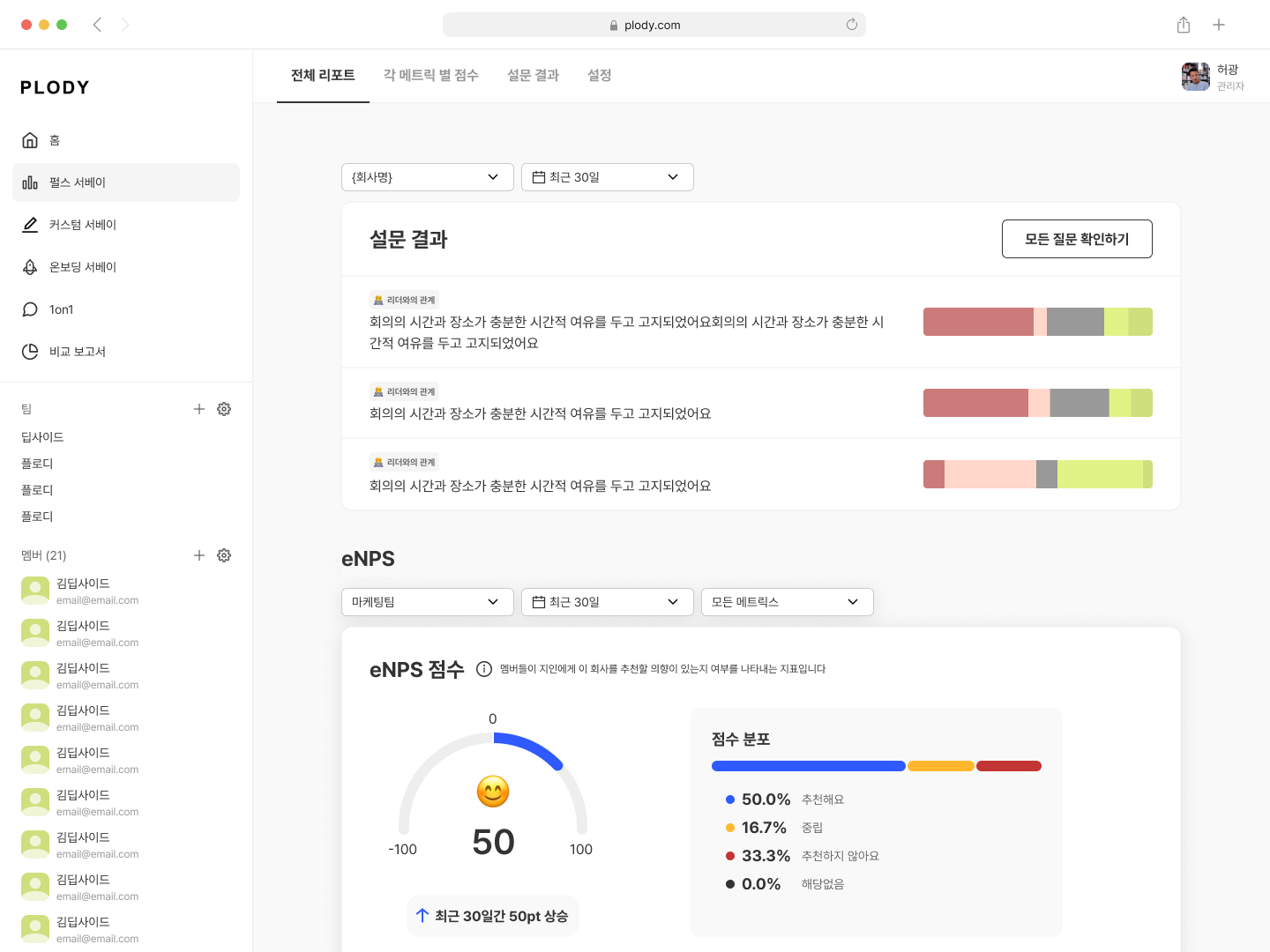
Task: Click the 0.0% 해당없음 legend entry
Action: coord(785,884)
